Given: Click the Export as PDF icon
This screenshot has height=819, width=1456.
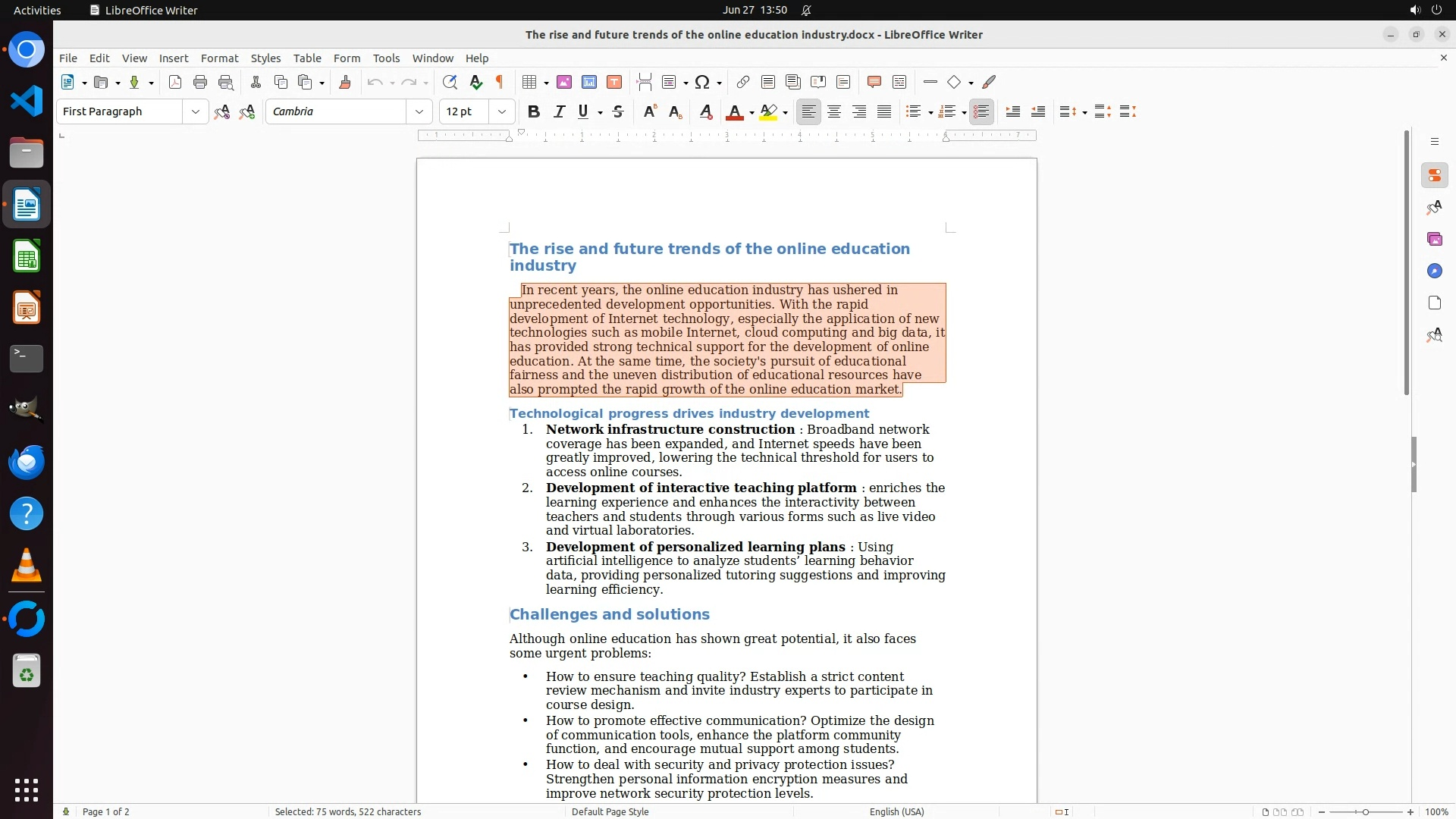Looking at the screenshot, I should coord(175,82).
